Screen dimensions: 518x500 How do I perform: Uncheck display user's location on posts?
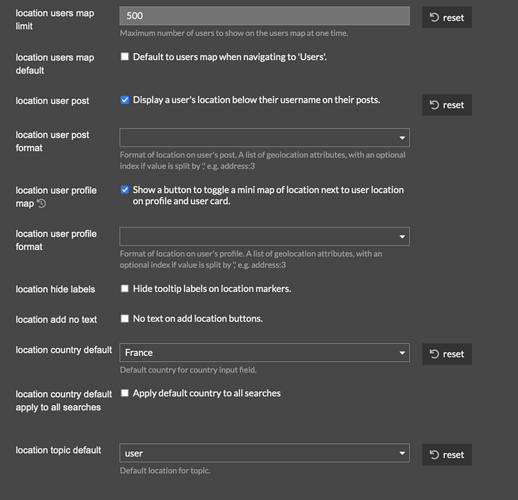tap(125, 100)
